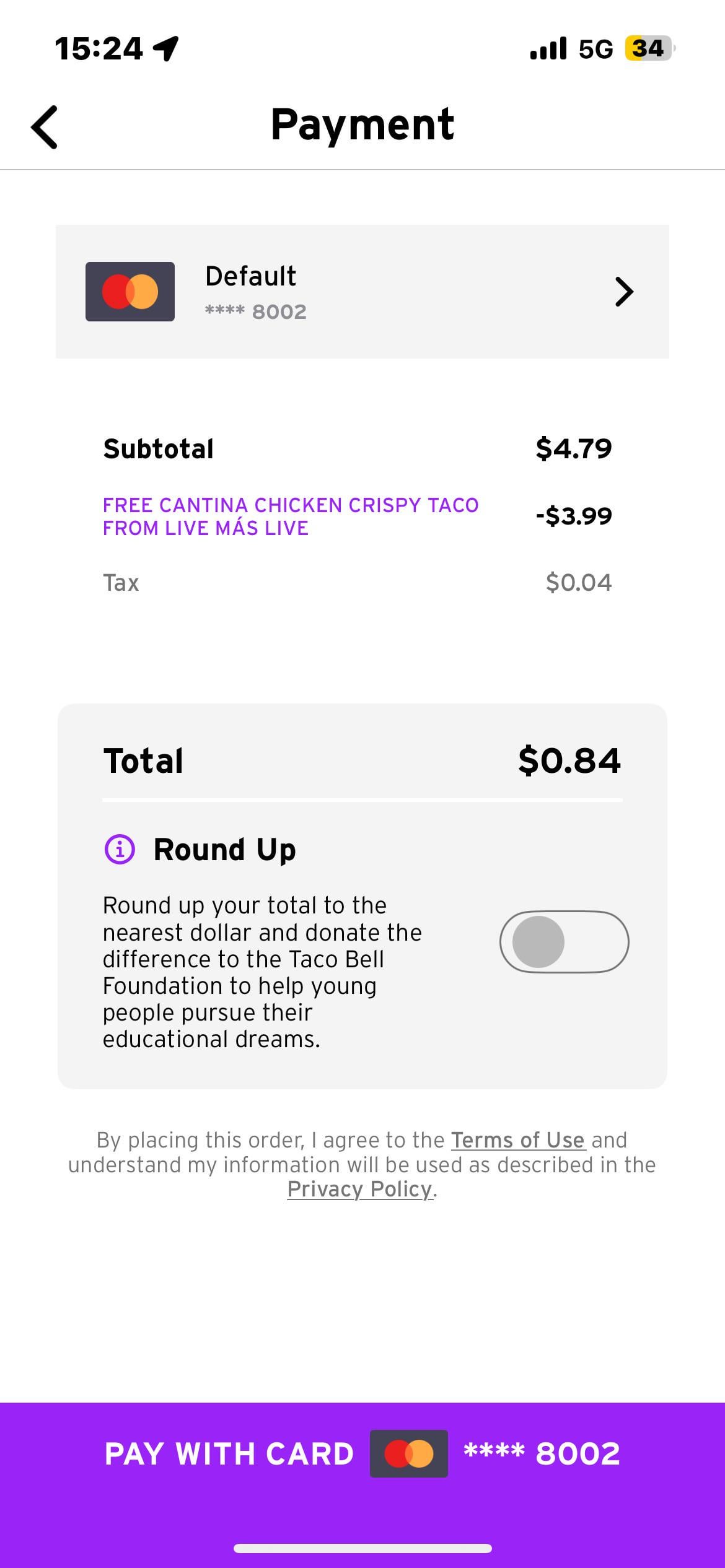Tap the 5G network indicator

[595, 49]
